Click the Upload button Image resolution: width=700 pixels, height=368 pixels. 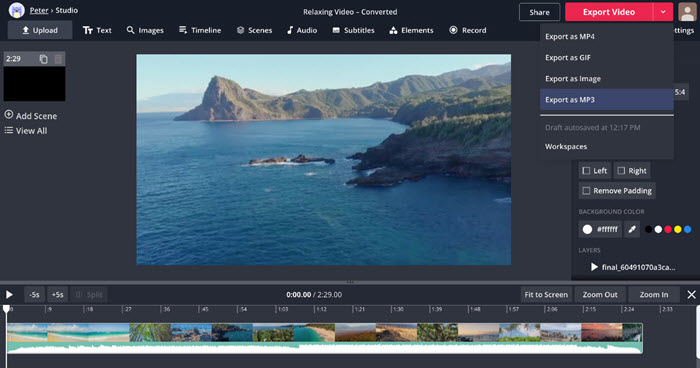pyautogui.click(x=40, y=30)
